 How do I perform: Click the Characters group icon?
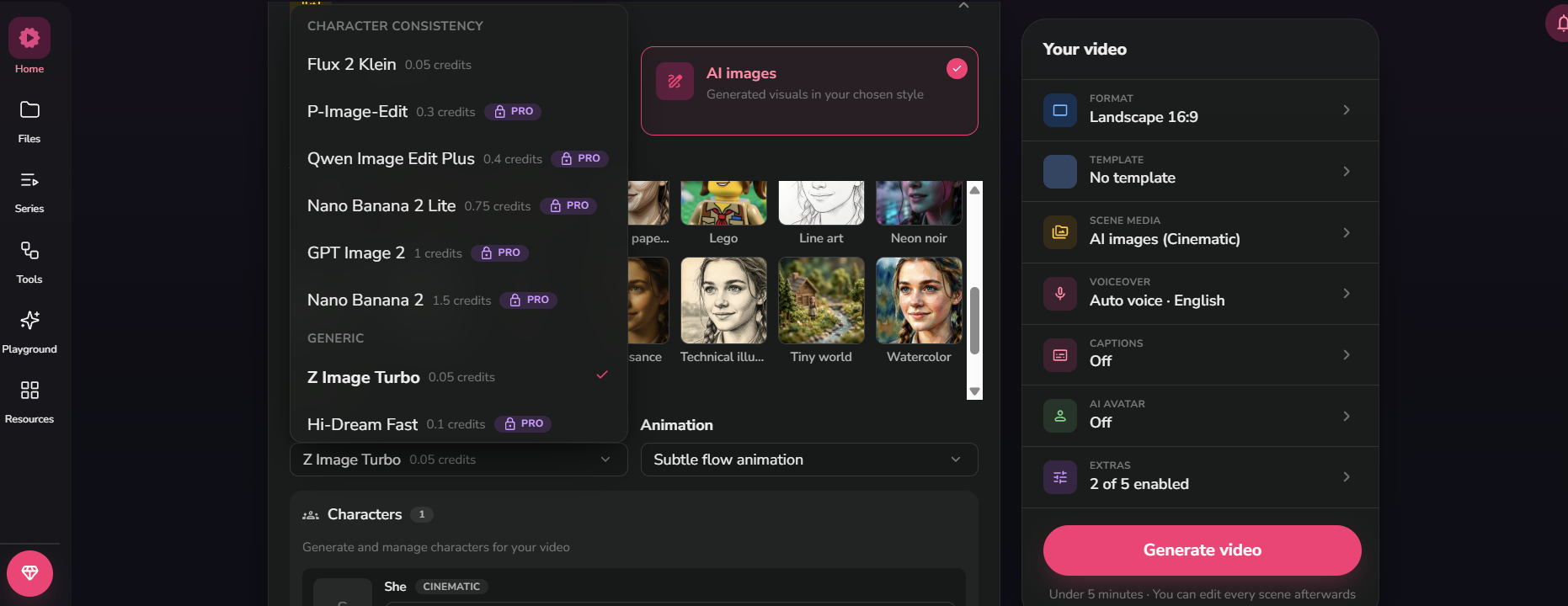pos(311,515)
